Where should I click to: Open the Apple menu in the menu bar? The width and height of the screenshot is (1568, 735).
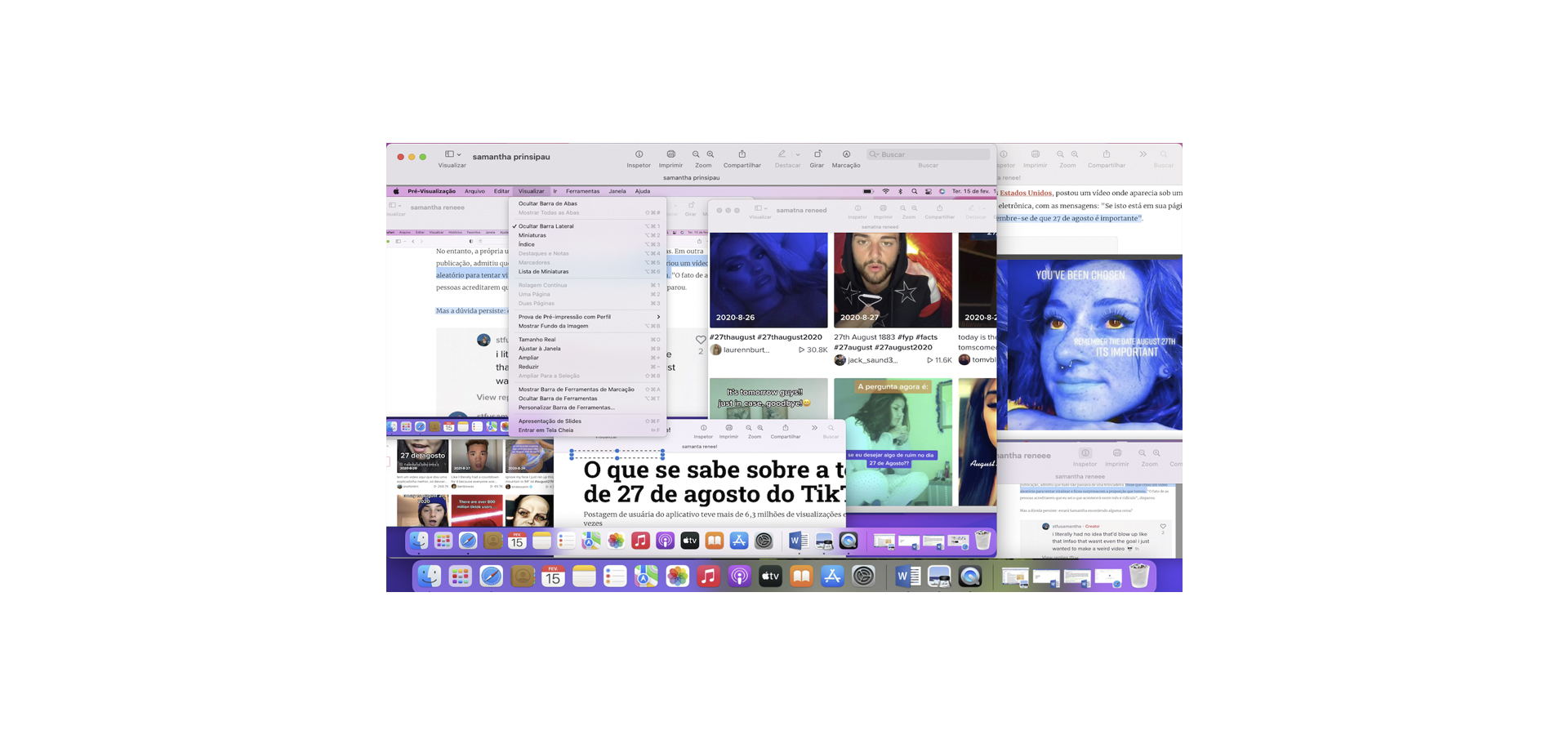(x=396, y=191)
